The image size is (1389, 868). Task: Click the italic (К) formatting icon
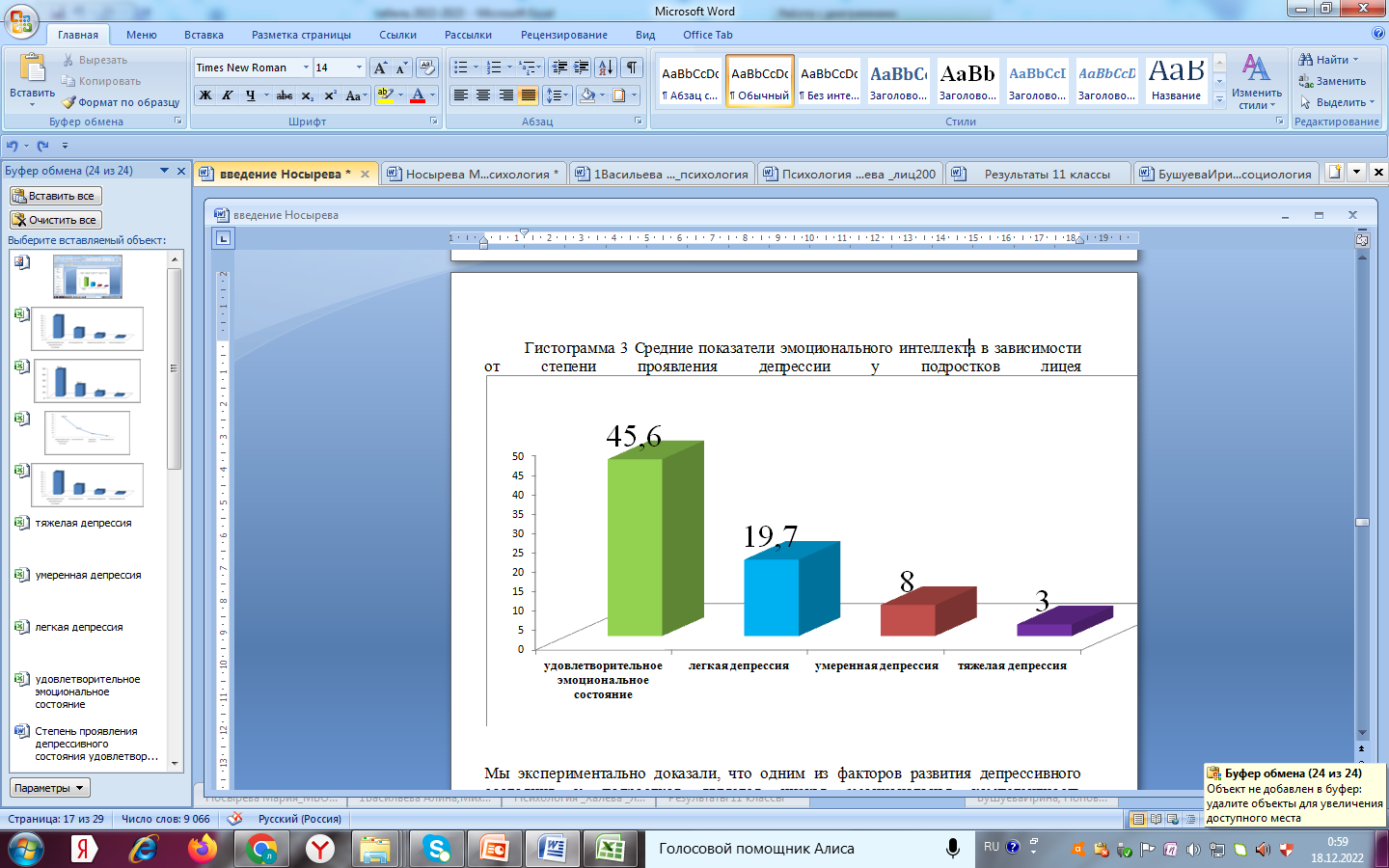click(228, 95)
